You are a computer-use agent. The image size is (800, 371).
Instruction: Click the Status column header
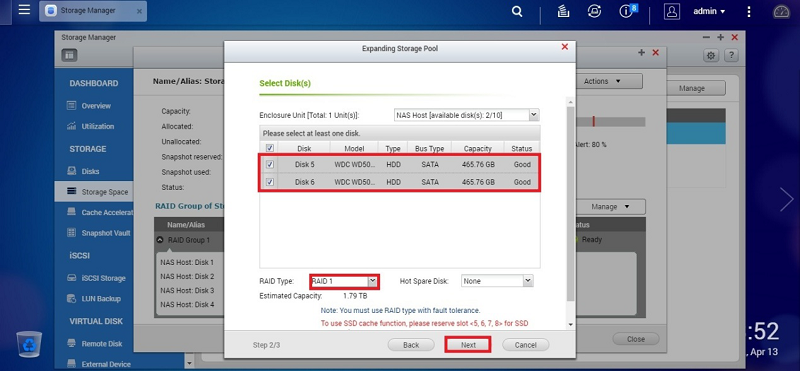point(521,149)
